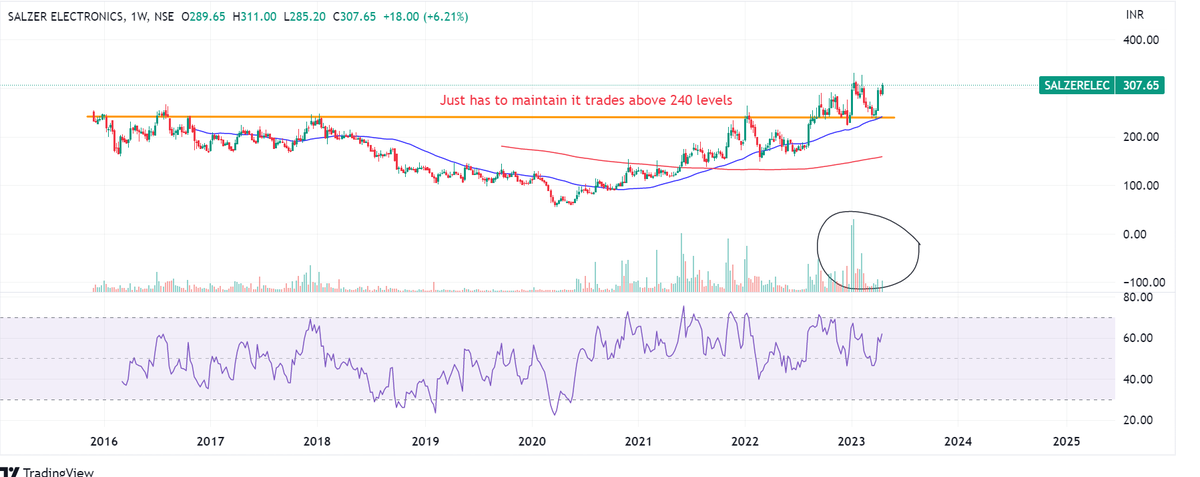
Task: Click the 2020 time axis label
Action: (x=531, y=441)
